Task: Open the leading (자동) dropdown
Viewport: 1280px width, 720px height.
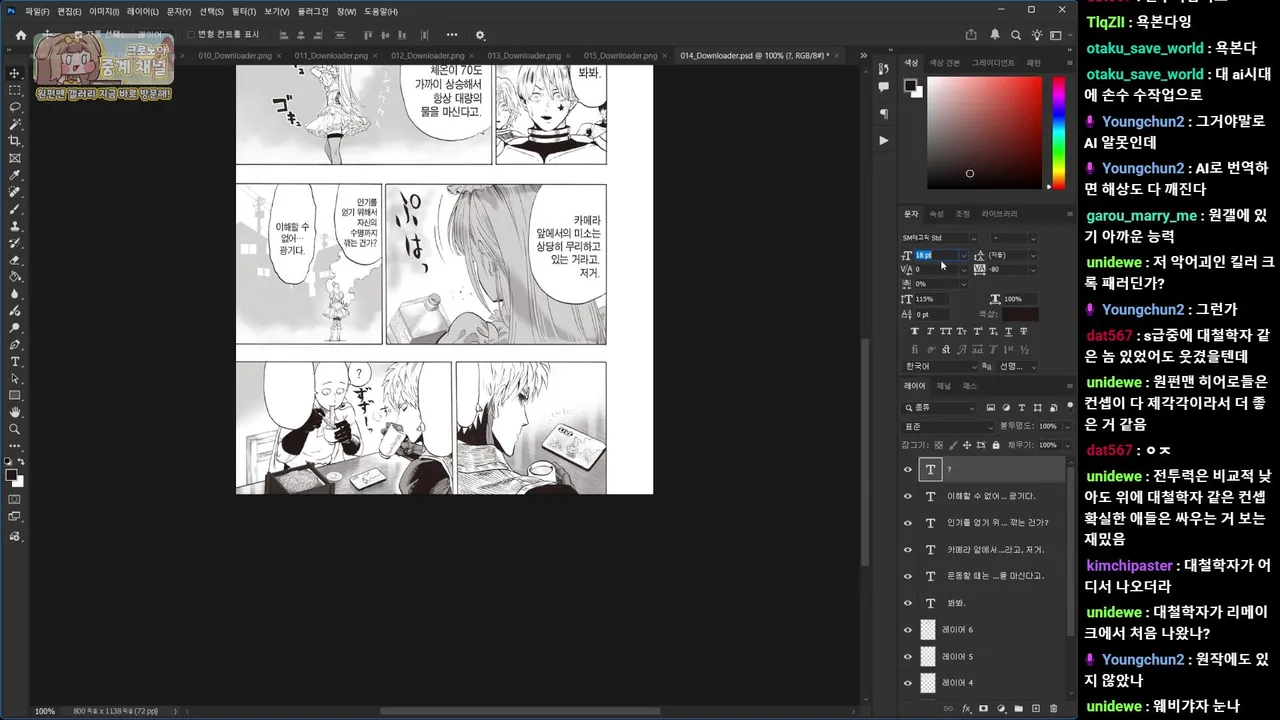Action: [x=1033, y=255]
